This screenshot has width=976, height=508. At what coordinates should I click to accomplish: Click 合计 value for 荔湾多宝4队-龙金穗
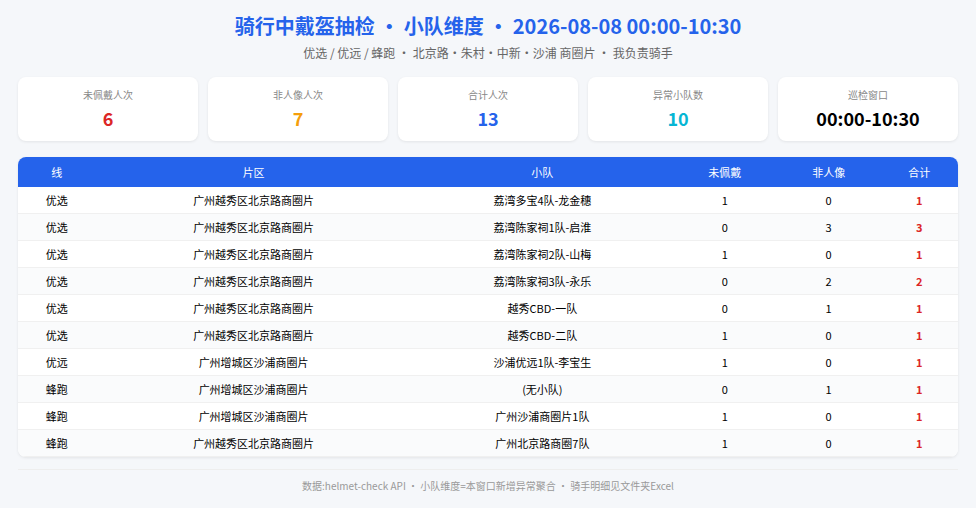click(919, 201)
